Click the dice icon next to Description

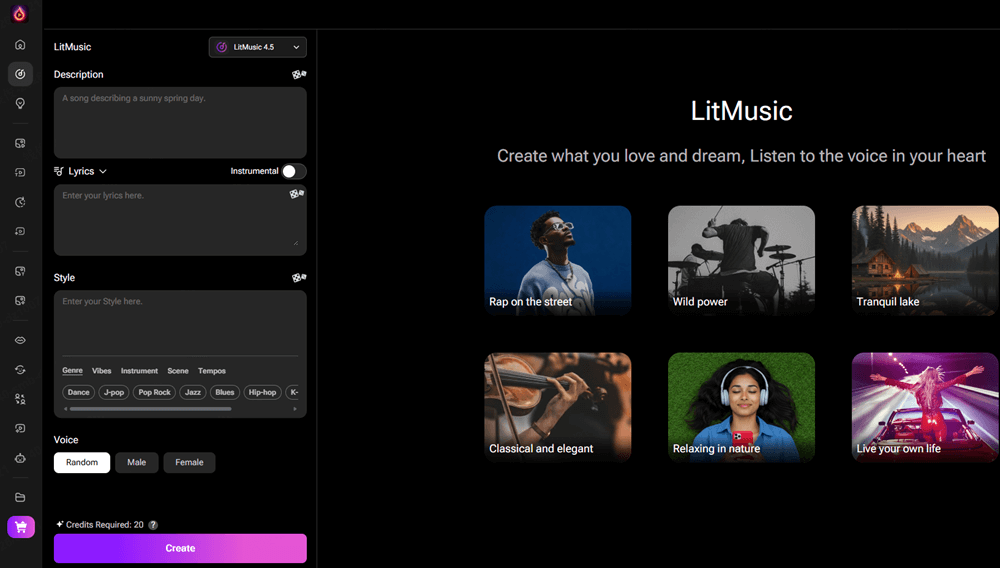[x=298, y=75]
